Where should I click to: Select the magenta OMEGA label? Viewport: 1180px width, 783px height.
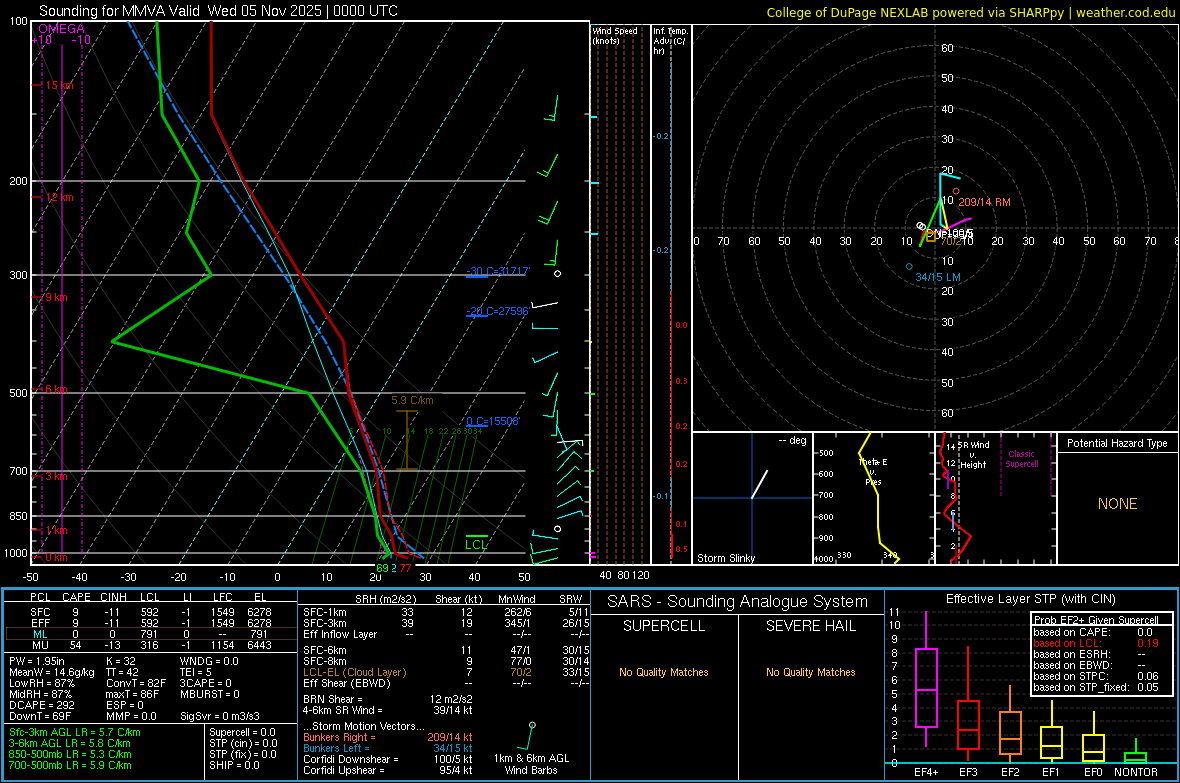pos(62,29)
